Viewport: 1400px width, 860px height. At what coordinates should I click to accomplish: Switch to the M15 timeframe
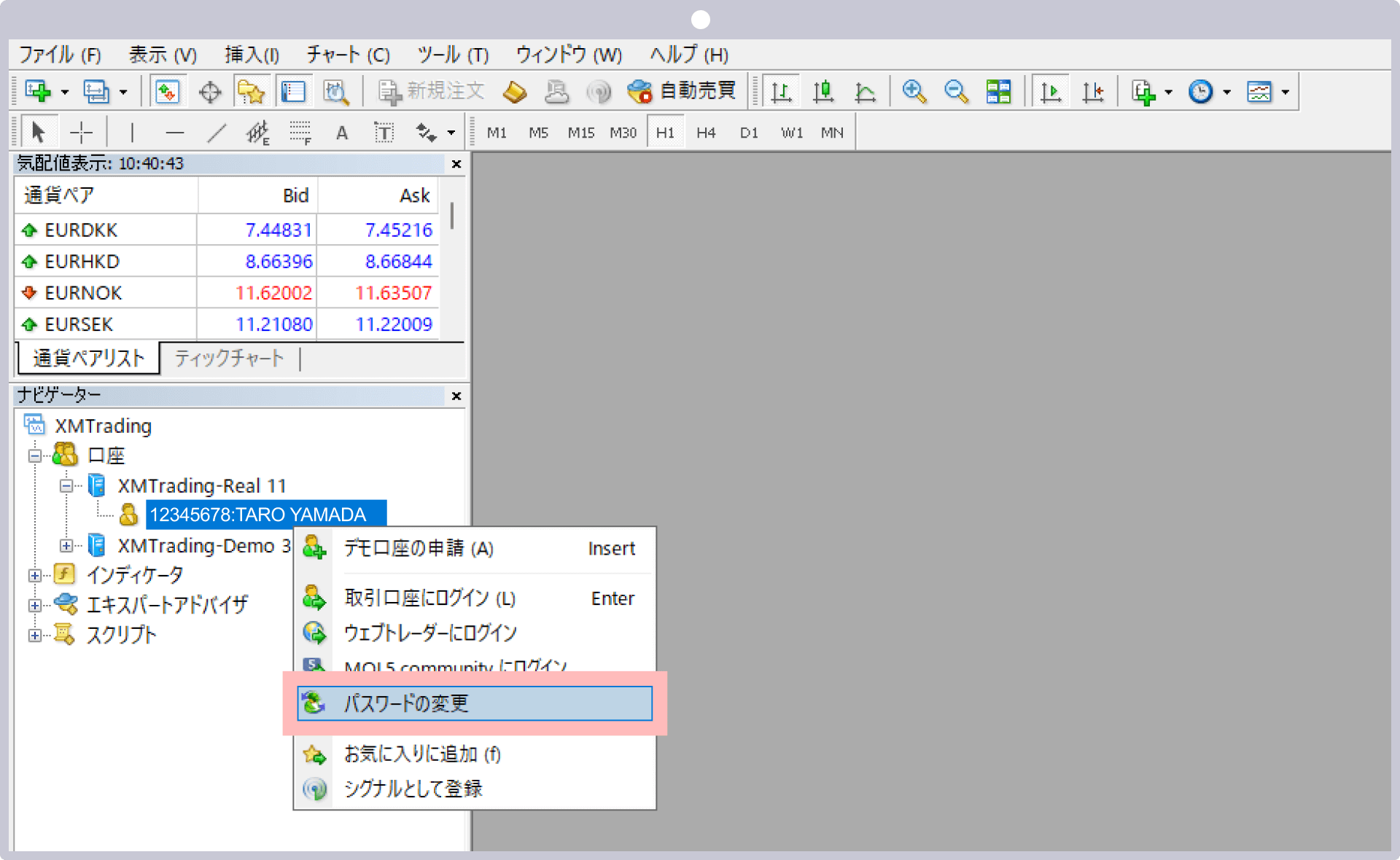click(581, 133)
